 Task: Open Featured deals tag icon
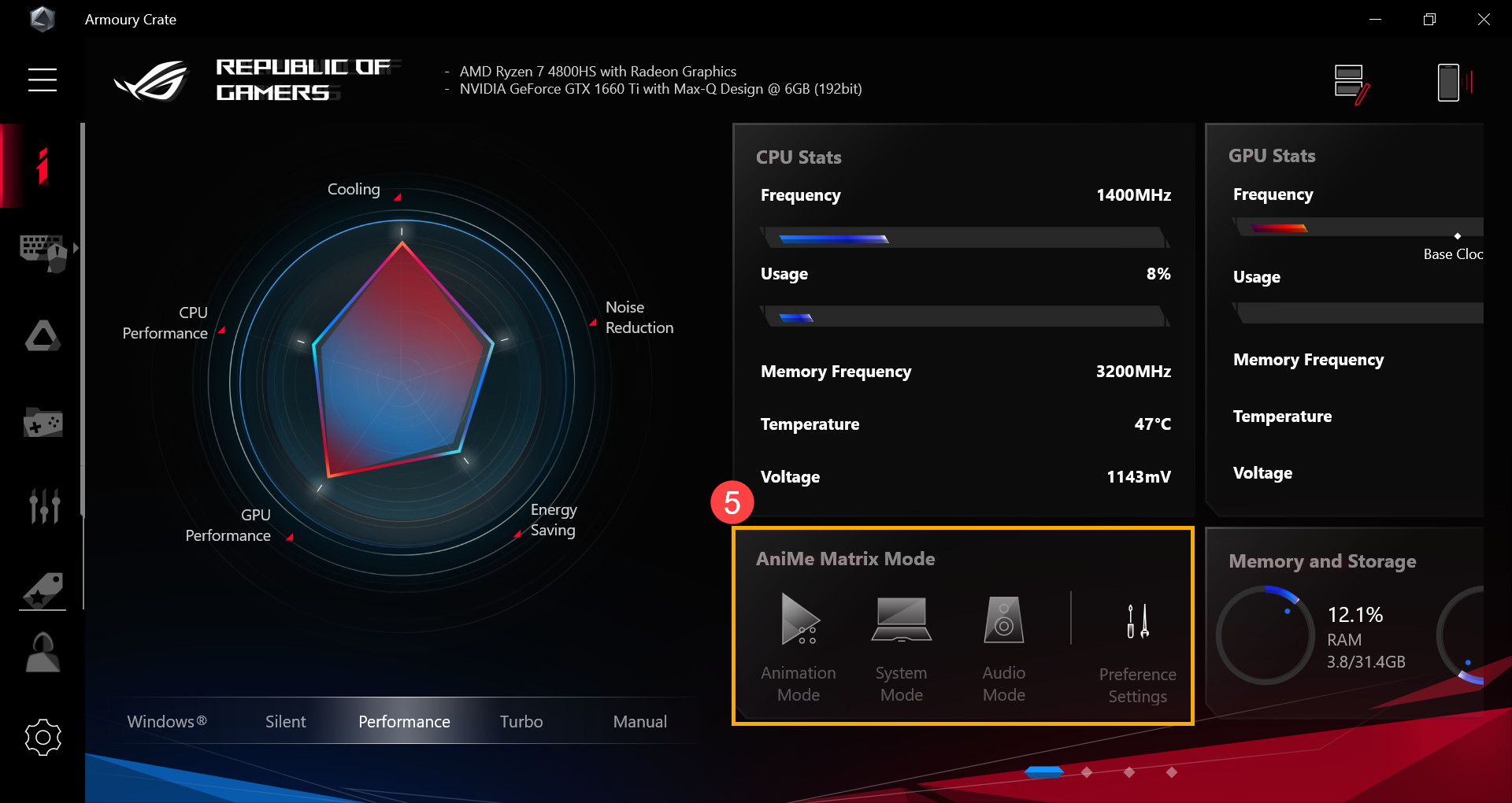[43, 590]
